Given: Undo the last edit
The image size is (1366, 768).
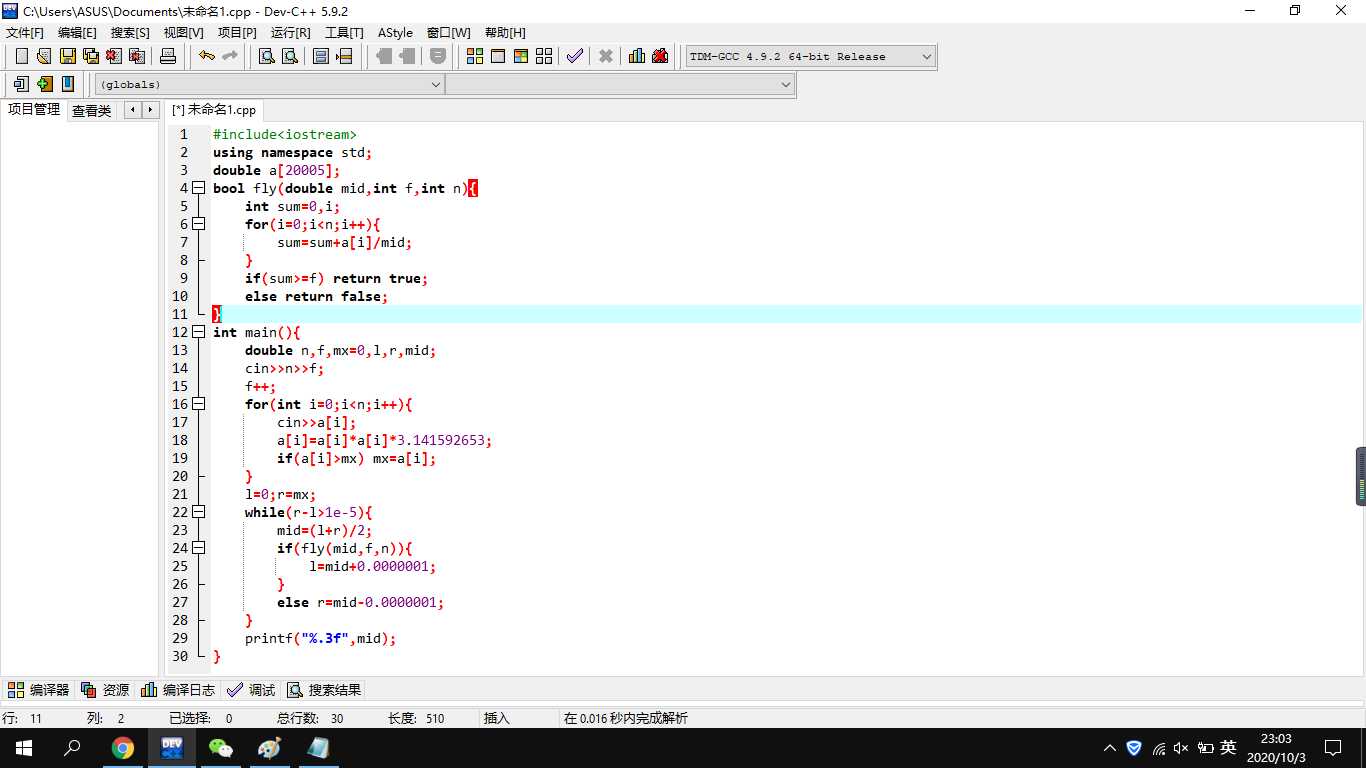Looking at the screenshot, I should 206,56.
